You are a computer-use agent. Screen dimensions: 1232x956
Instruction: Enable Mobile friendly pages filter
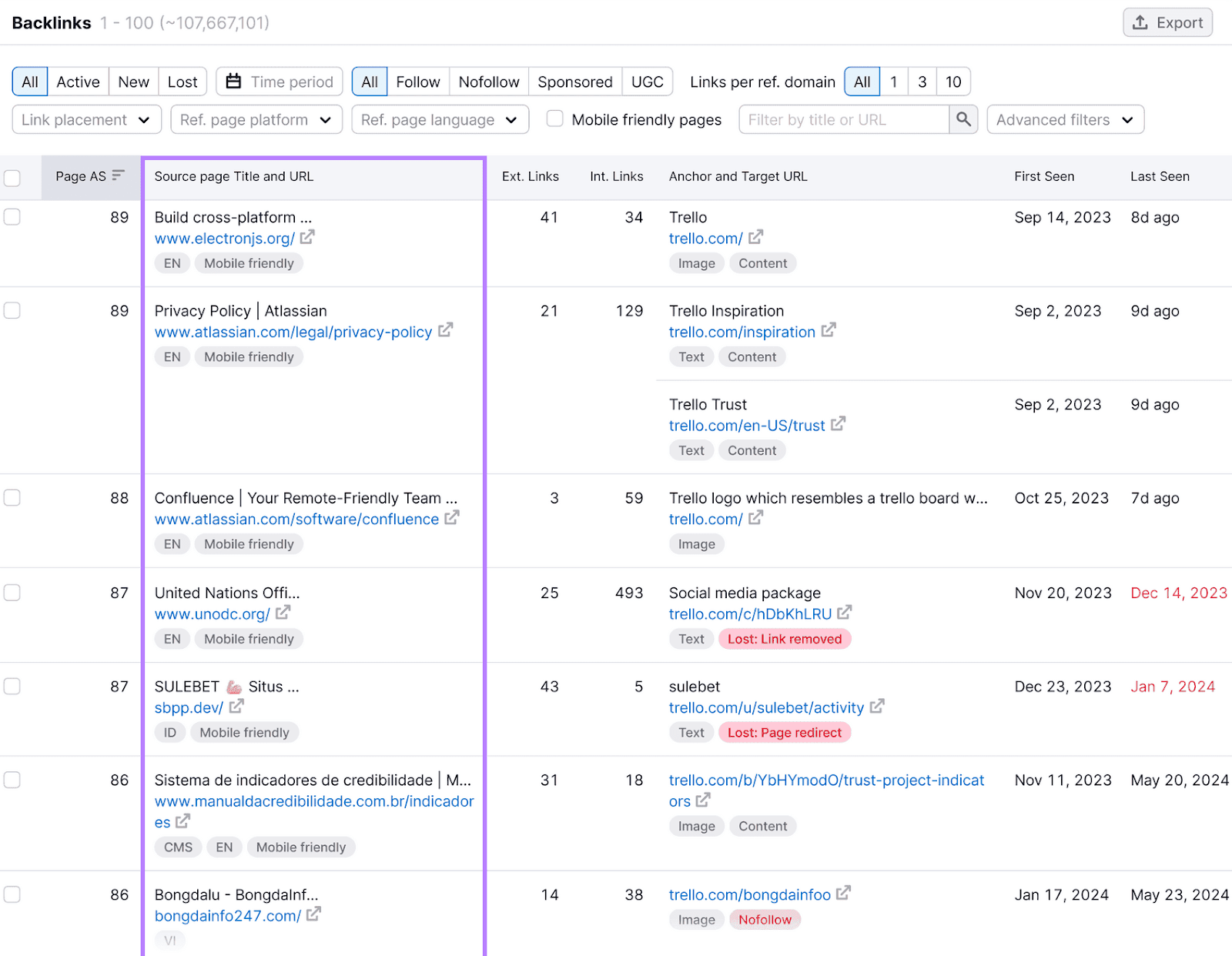[554, 119]
